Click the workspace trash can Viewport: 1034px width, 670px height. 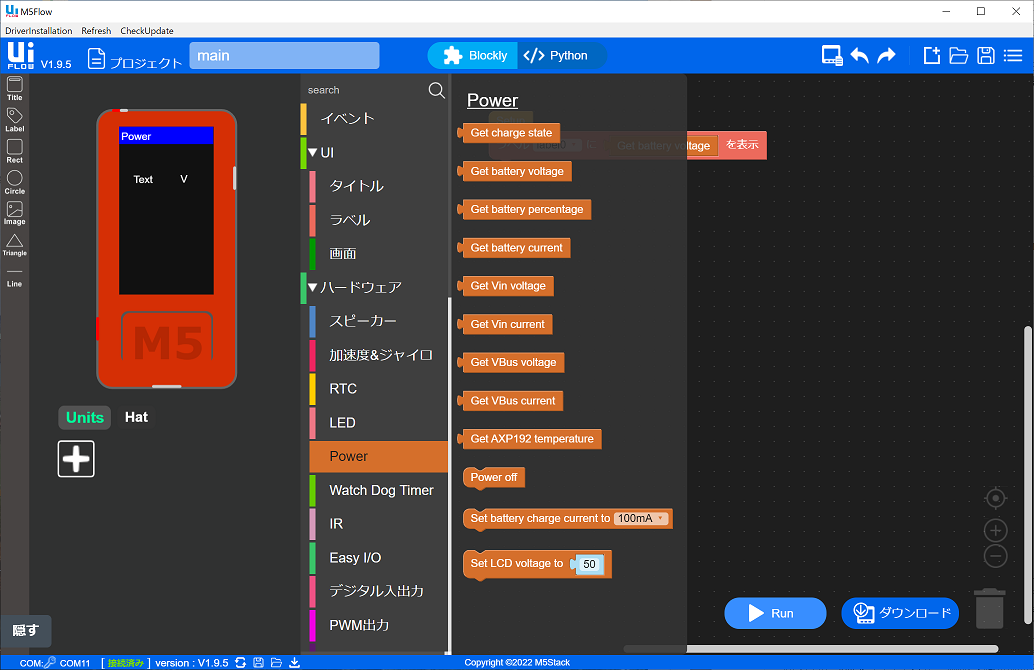click(x=989, y=609)
